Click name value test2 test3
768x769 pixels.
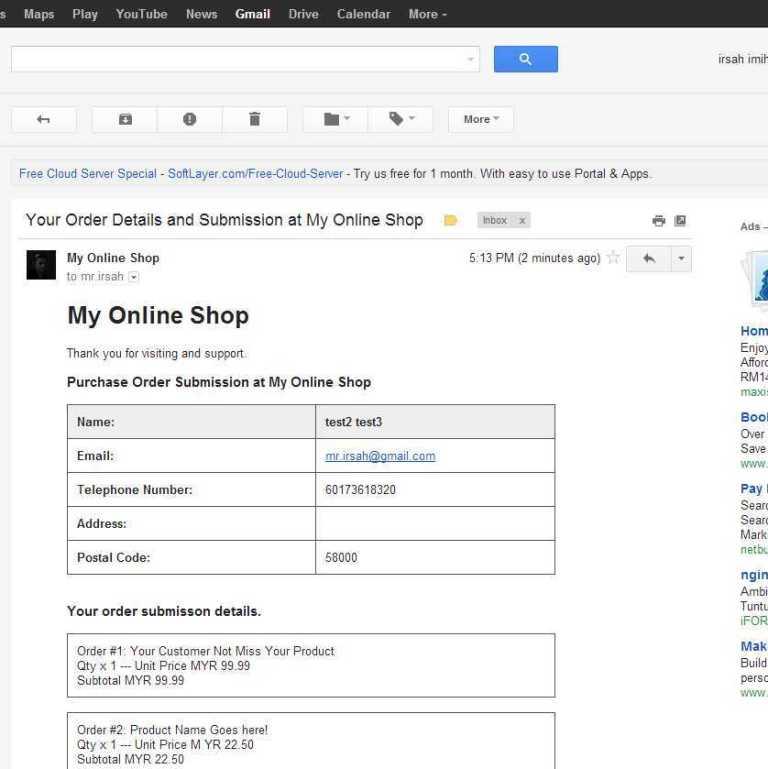[x=354, y=422]
